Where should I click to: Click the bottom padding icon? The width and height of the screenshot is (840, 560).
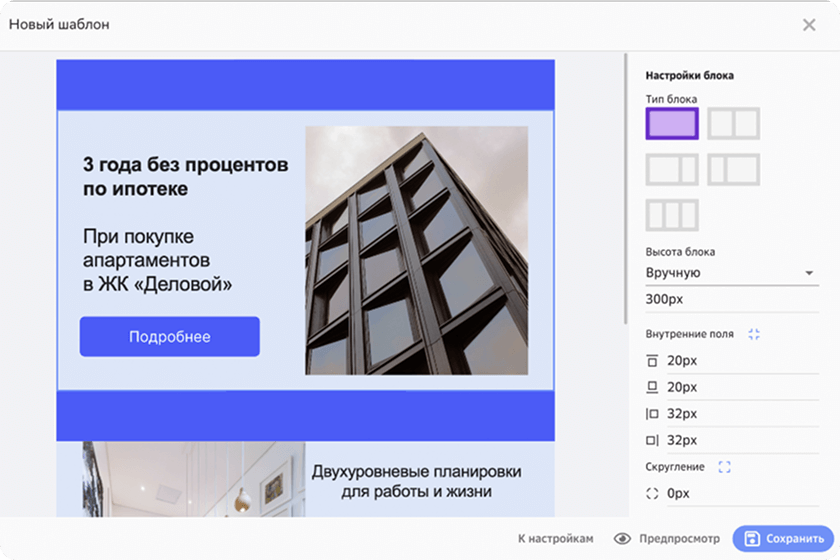pyautogui.click(x=652, y=387)
